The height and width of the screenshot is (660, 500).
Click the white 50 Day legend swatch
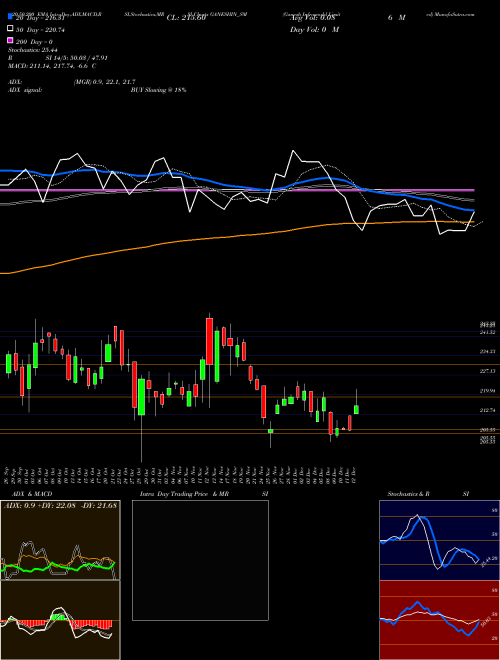coord(10,29)
